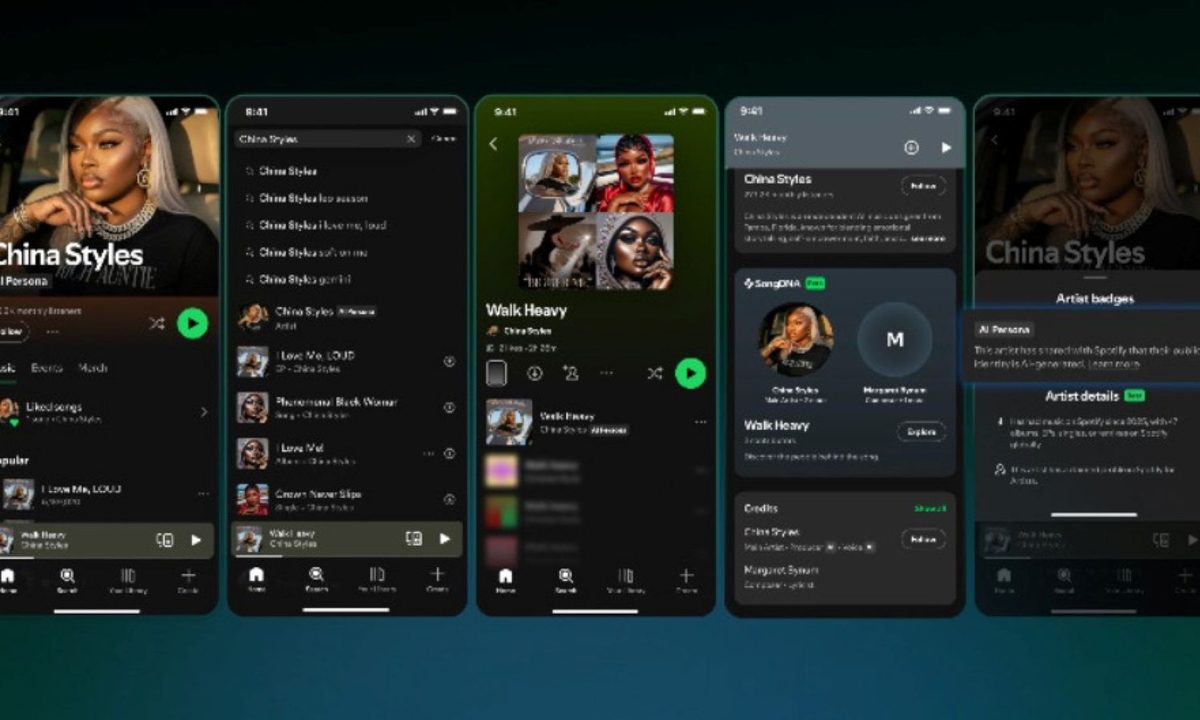Screen dimensions: 1200x720
Task: Switch to the Events tab on artist profile
Action: 46,367
